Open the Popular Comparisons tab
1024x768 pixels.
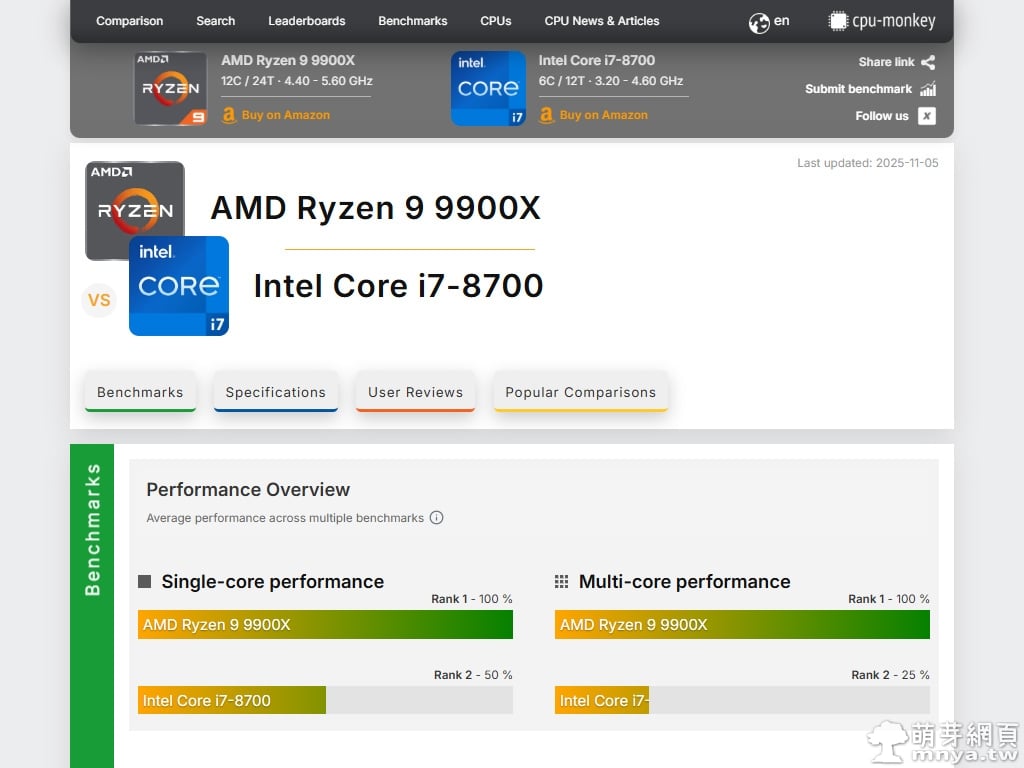pos(580,392)
